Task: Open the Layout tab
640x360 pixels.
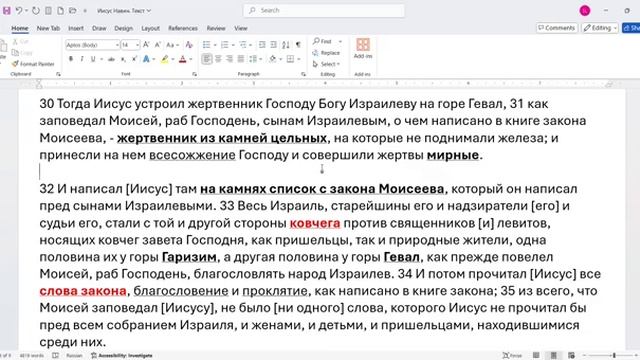Action: (150, 28)
